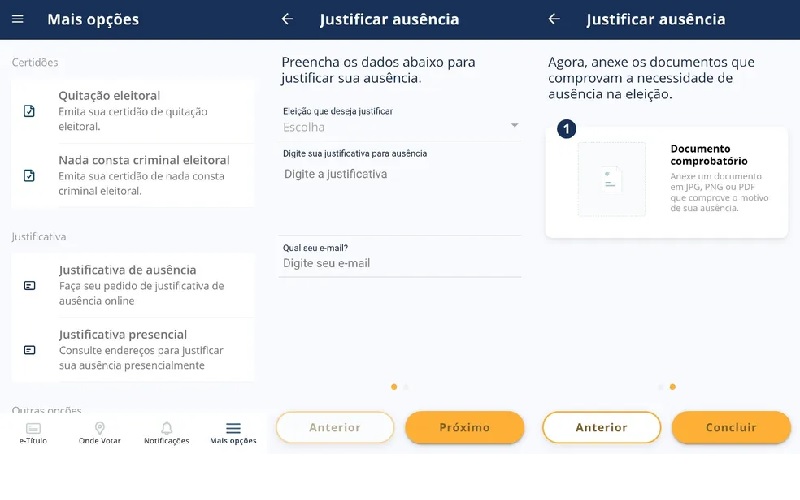Click Anterior on the document attachment screen
This screenshot has height=500, width=800.
[601, 427]
